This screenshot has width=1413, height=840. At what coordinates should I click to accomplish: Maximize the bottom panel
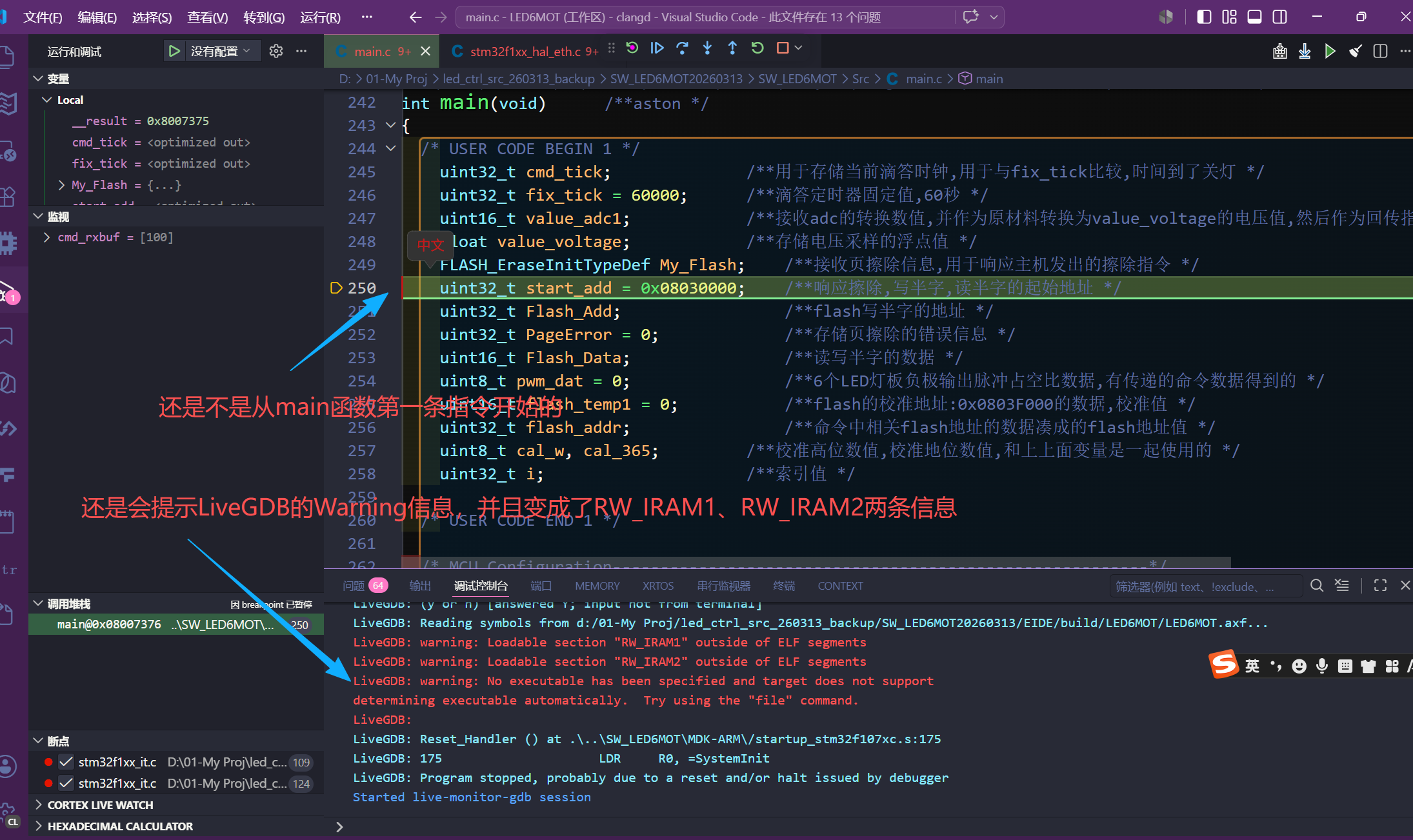pos(1380,586)
